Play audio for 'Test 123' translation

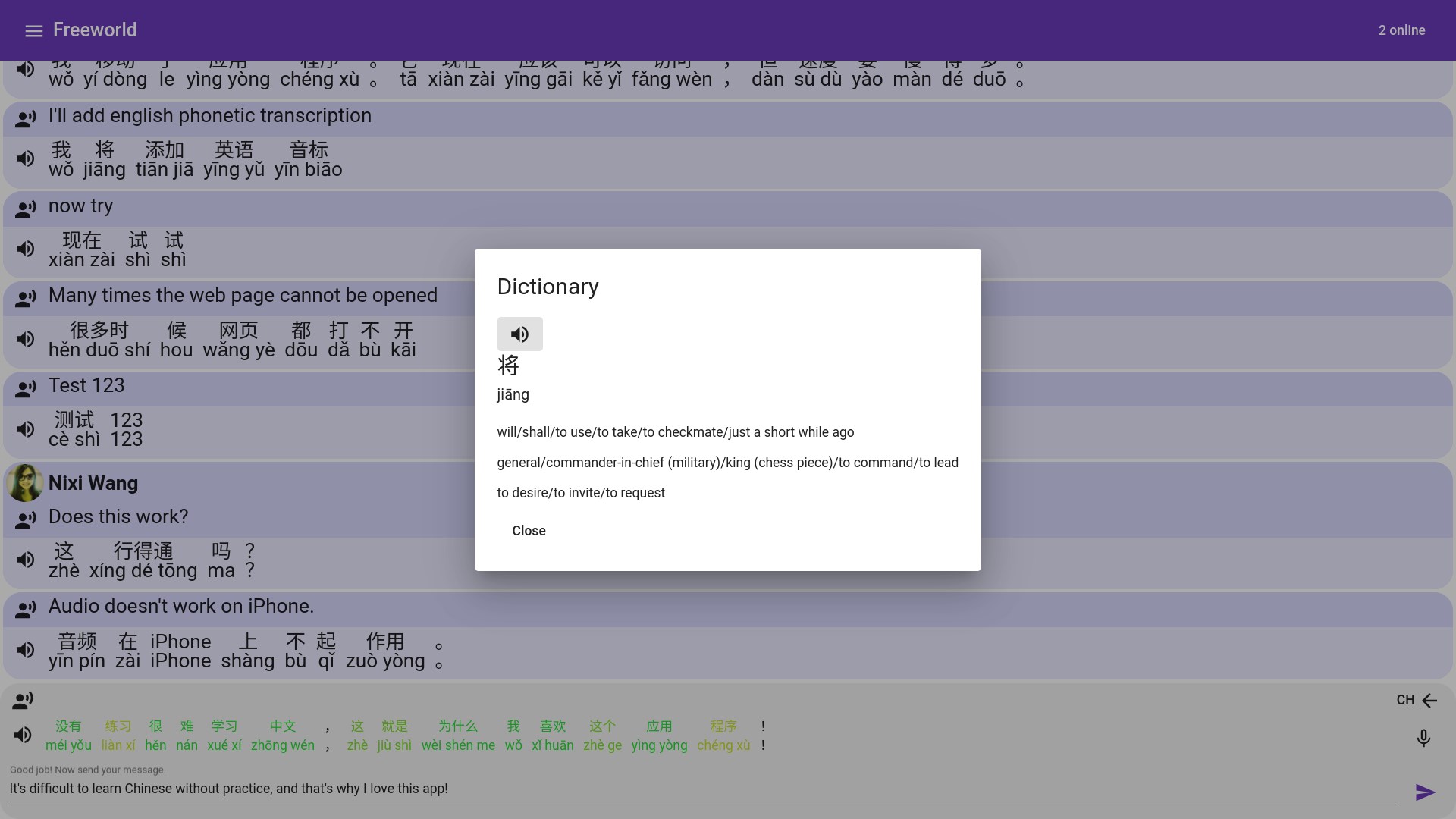point(26,429)
